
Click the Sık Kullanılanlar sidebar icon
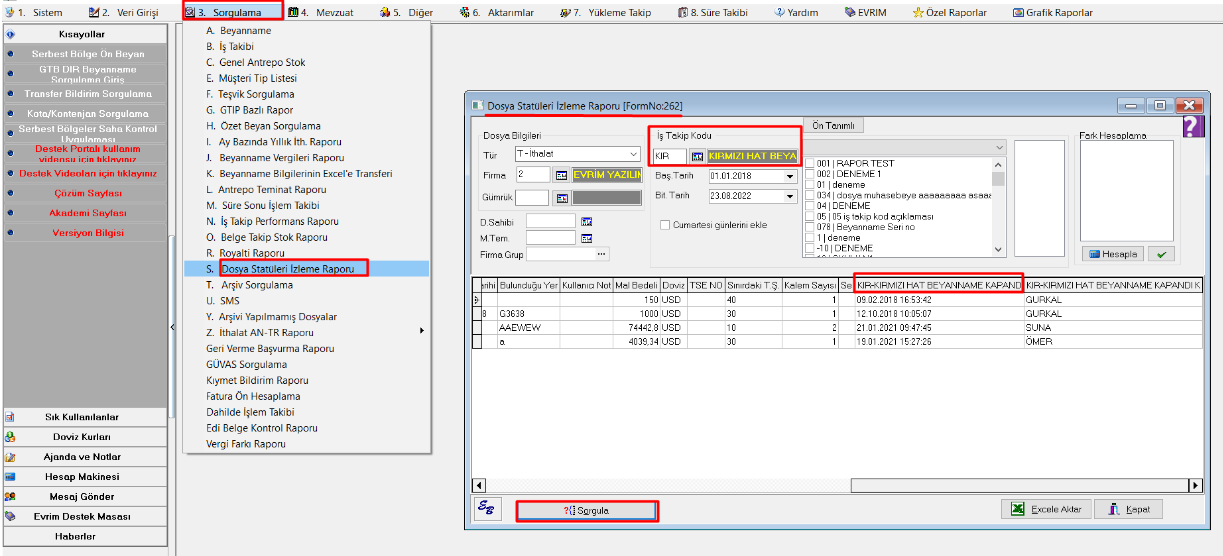[10, 416]
